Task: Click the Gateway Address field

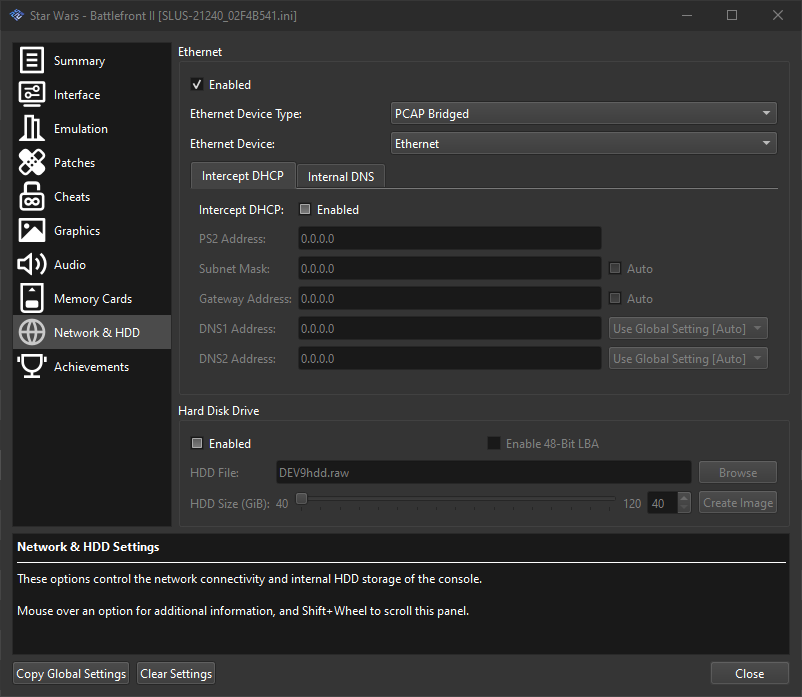Action: [x=450, y=299]
